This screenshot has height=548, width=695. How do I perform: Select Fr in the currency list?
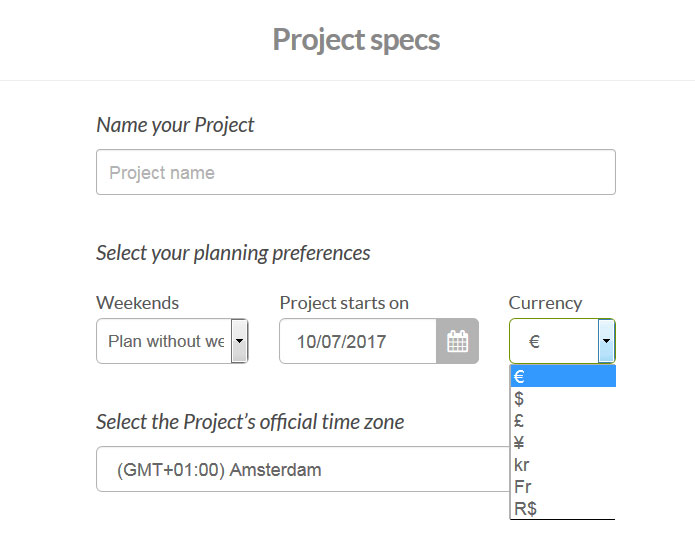tap(562, 487)
